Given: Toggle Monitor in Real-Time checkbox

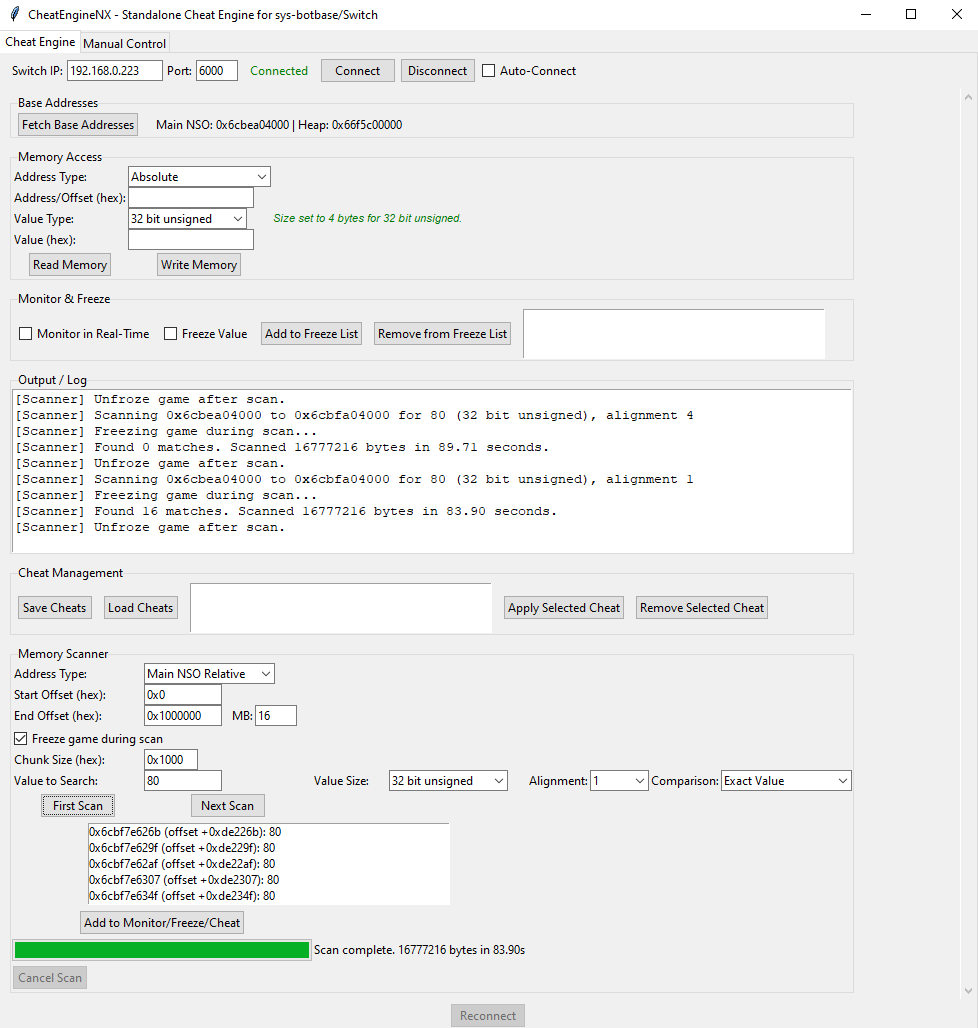Looking at the screenshot, I should pyautogui.click(x=26, y=334).
